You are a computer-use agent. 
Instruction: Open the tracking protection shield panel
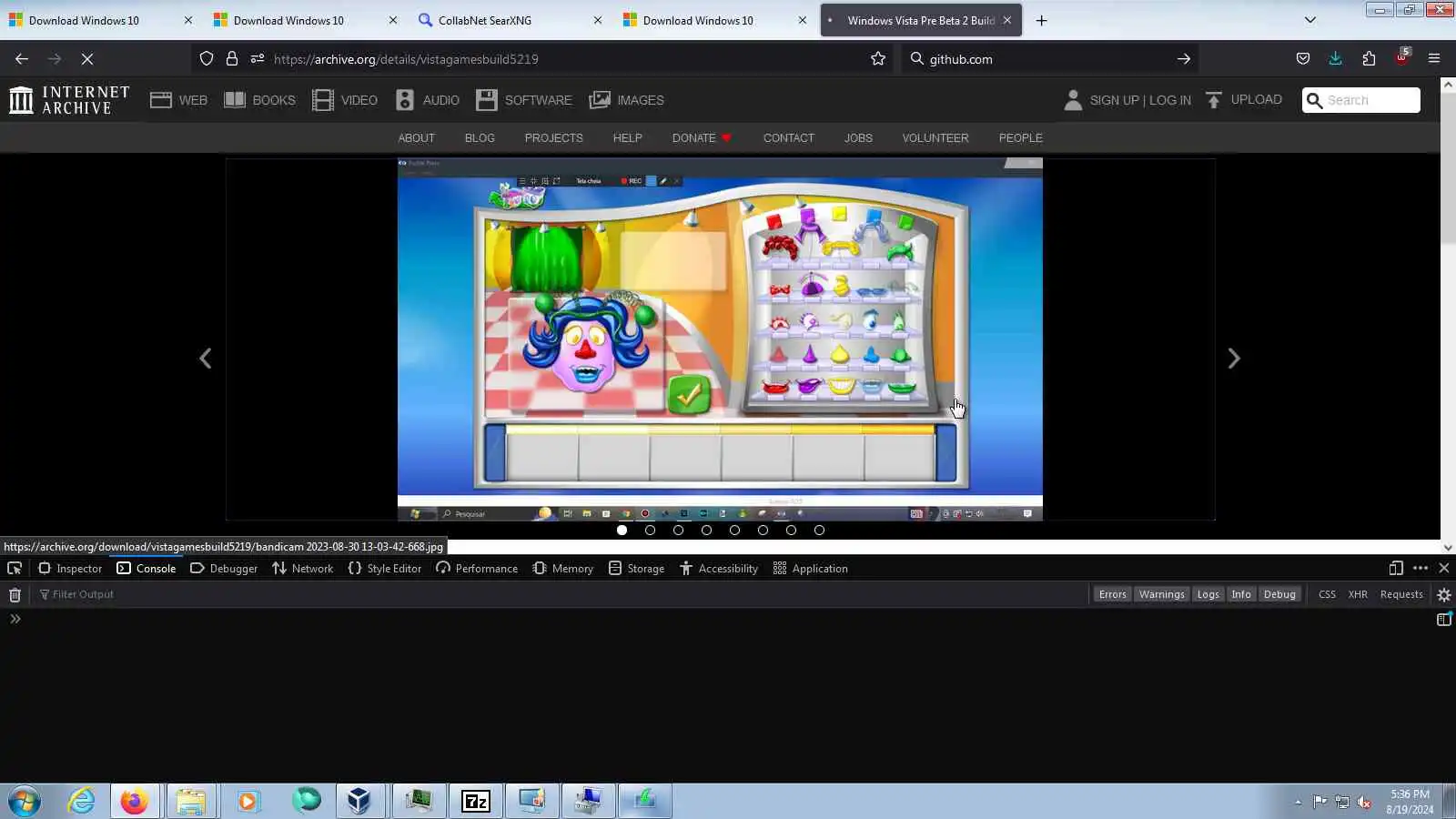(207, 59)
